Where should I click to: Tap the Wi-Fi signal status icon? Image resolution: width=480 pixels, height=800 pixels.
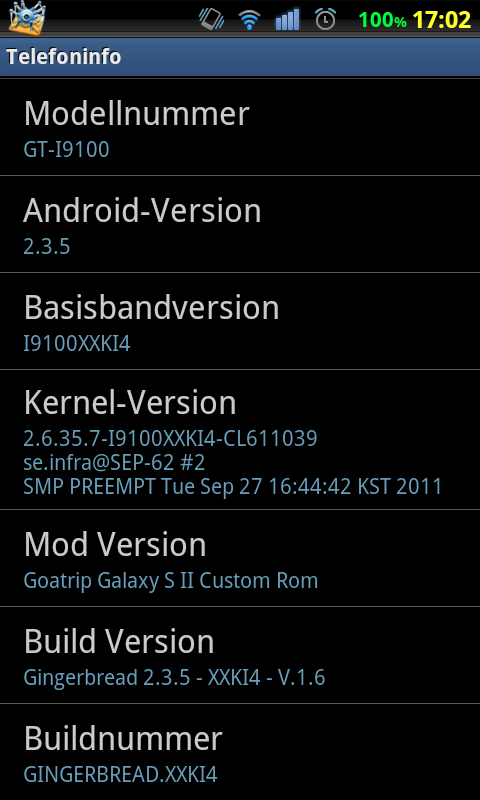pyautogui.click(x=249, y=20)
